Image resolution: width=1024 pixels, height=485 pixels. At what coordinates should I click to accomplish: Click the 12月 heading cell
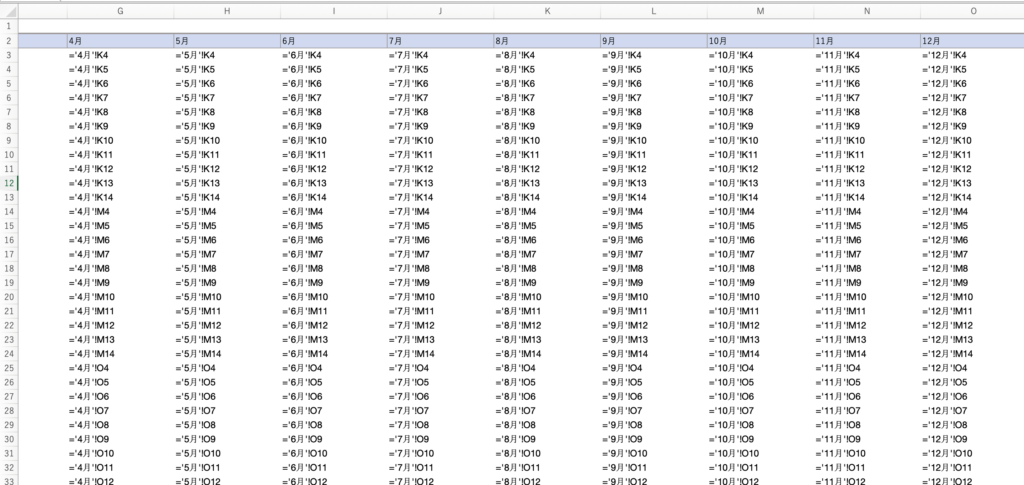tap(972, 41)
